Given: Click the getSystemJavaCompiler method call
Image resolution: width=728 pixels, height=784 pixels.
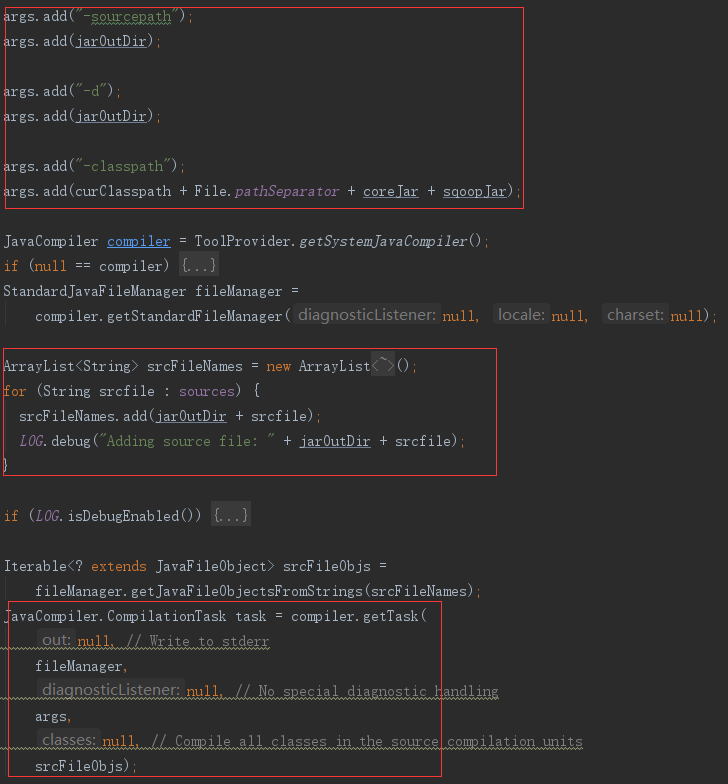Looking at the screenshot, I should pyautogui.click(x=383, y=242).
